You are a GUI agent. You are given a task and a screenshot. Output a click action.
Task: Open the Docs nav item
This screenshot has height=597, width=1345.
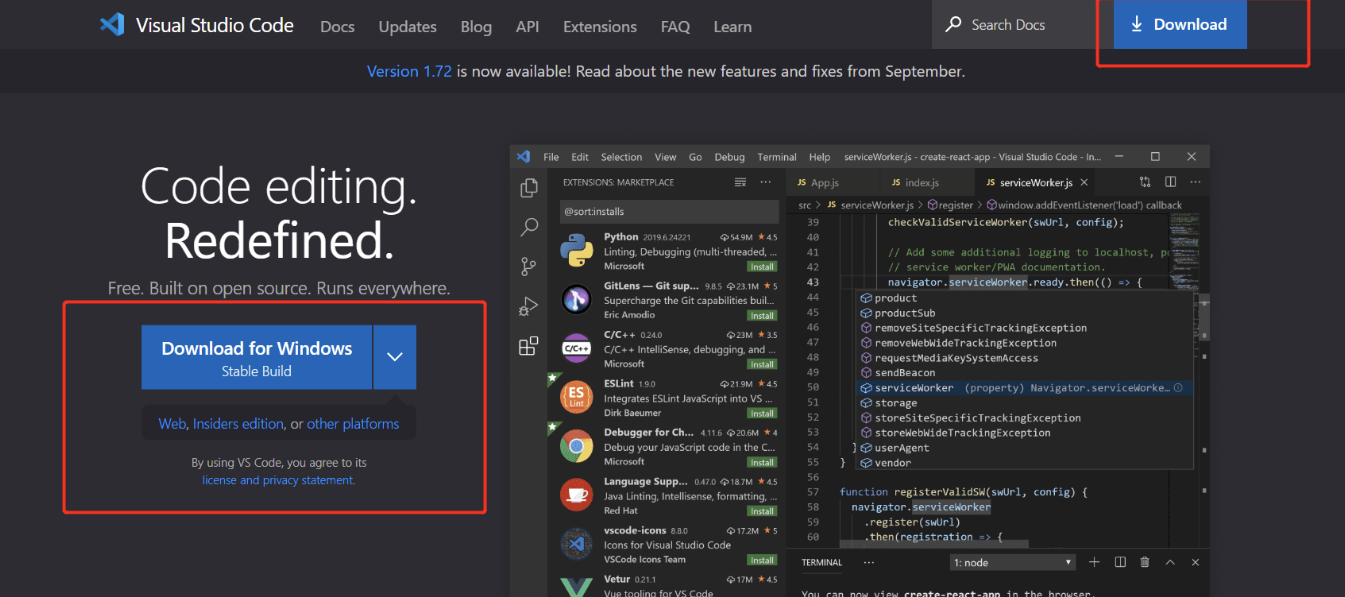pos(337,26)
